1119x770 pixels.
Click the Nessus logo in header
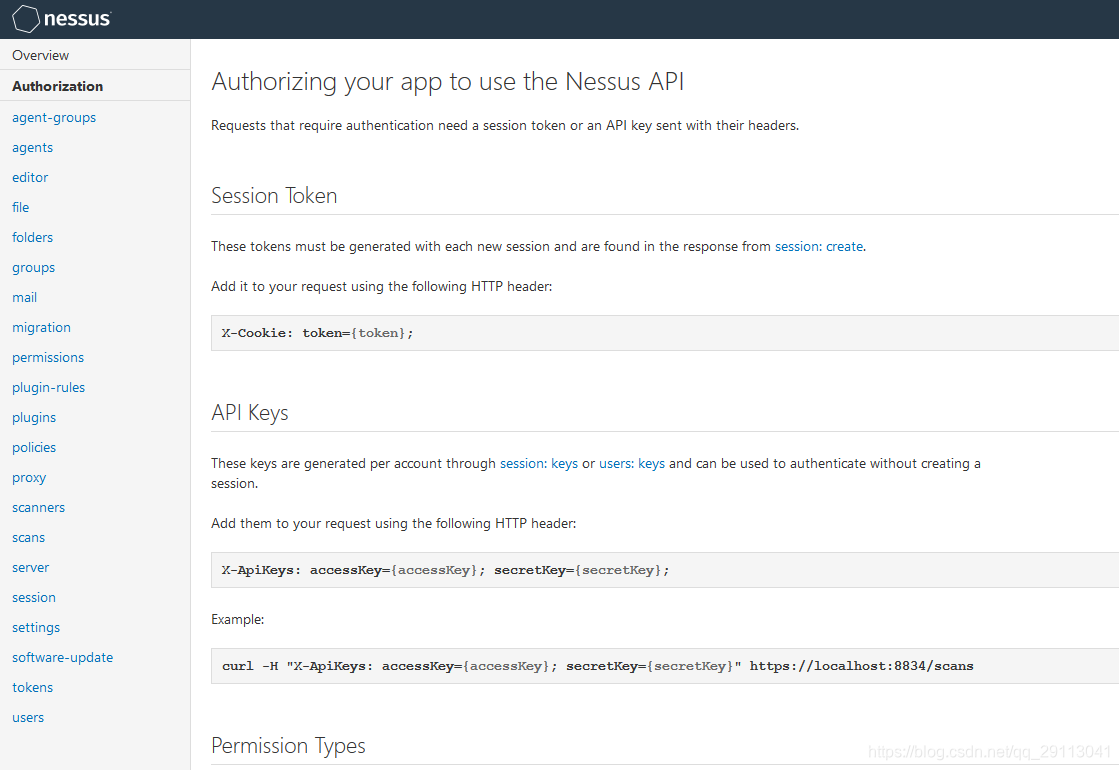[x=62, y=19]
